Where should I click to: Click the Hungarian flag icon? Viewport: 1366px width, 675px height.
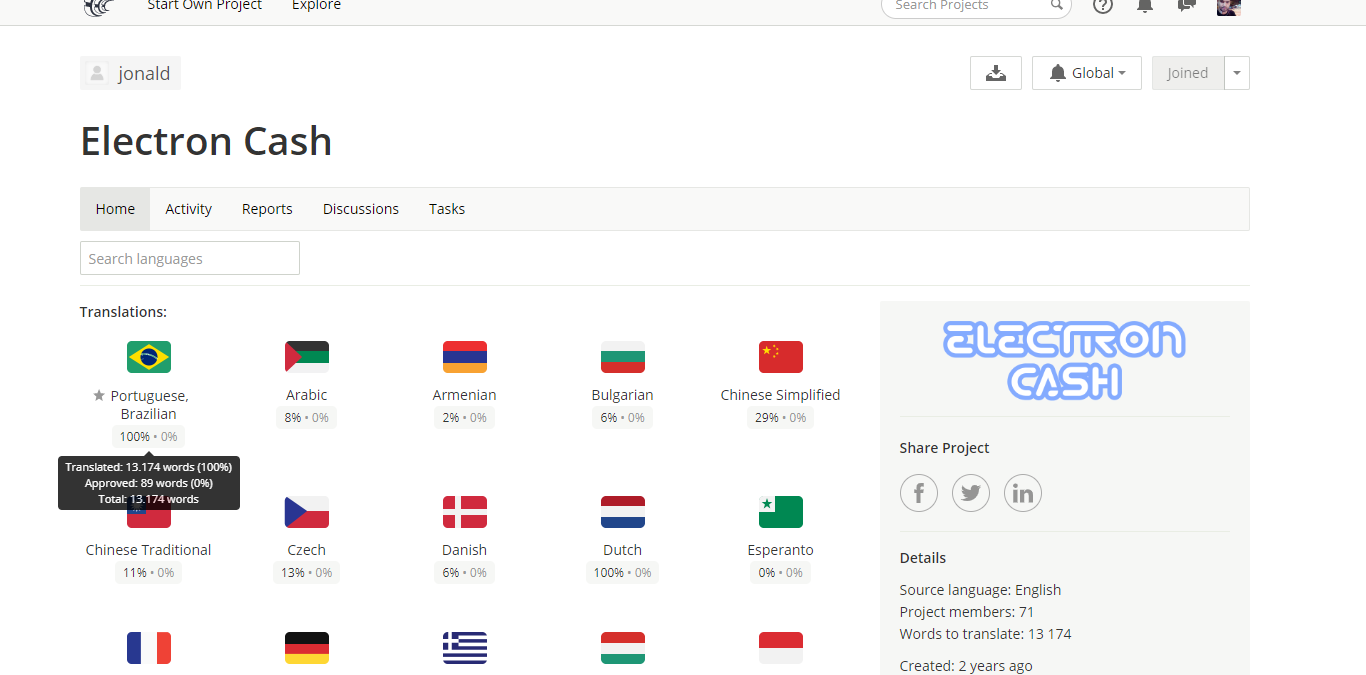(623, 648)
